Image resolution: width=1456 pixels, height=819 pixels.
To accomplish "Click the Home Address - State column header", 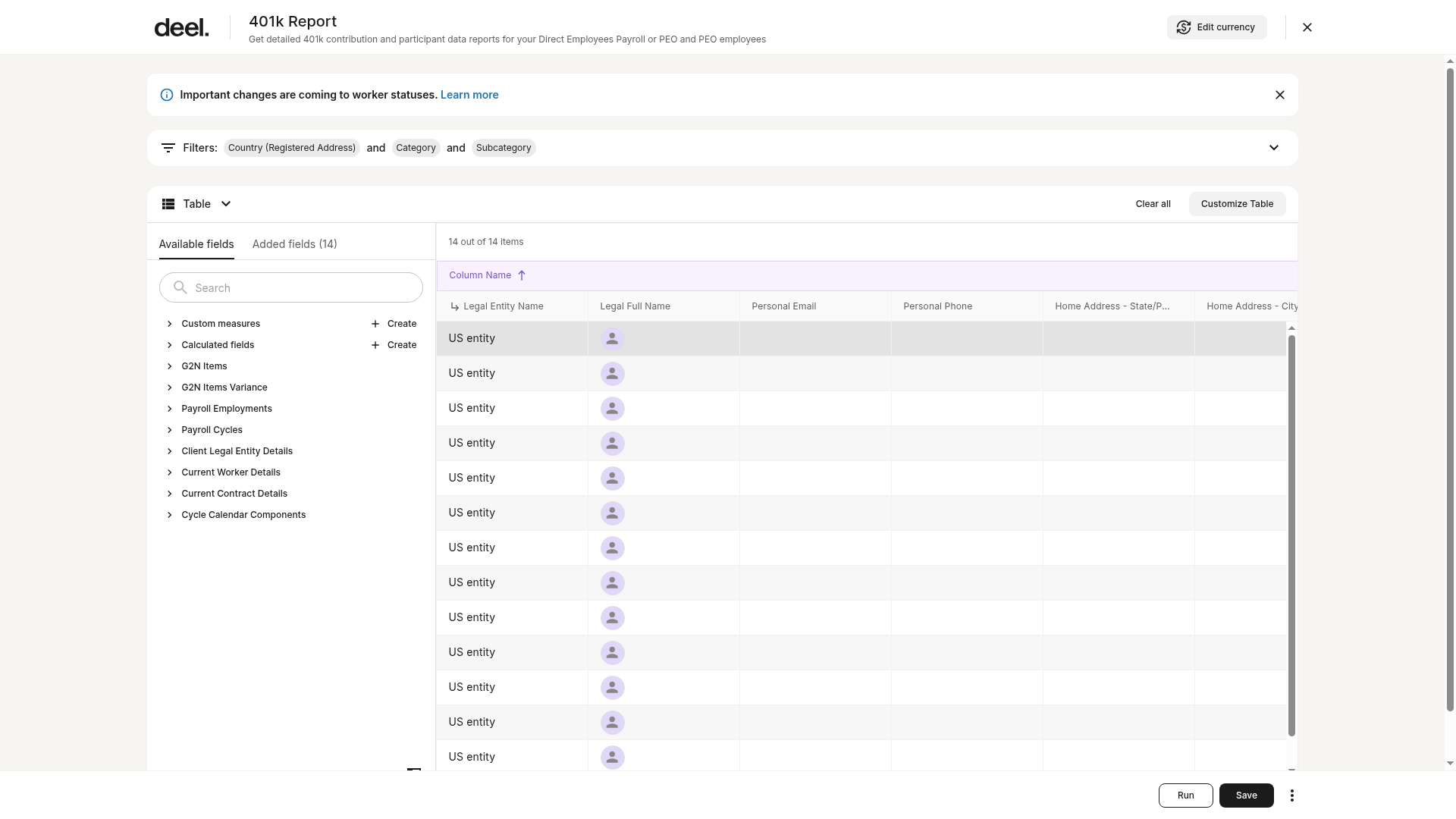I will 1119,306.
